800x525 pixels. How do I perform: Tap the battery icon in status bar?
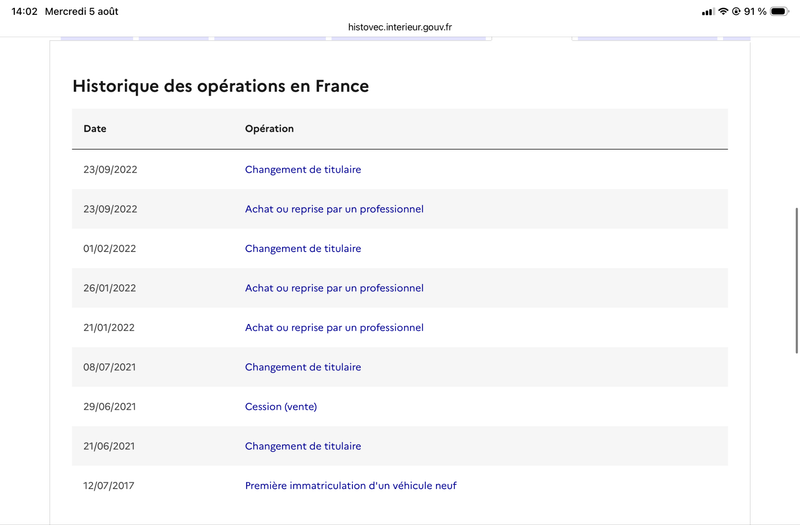pyautogui.click(x=780, y=11)
